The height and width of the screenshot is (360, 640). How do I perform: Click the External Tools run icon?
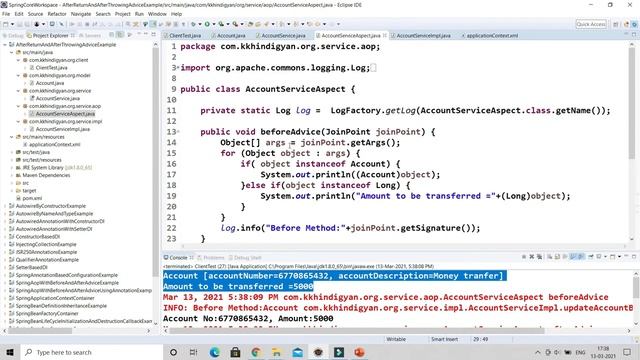235,24
